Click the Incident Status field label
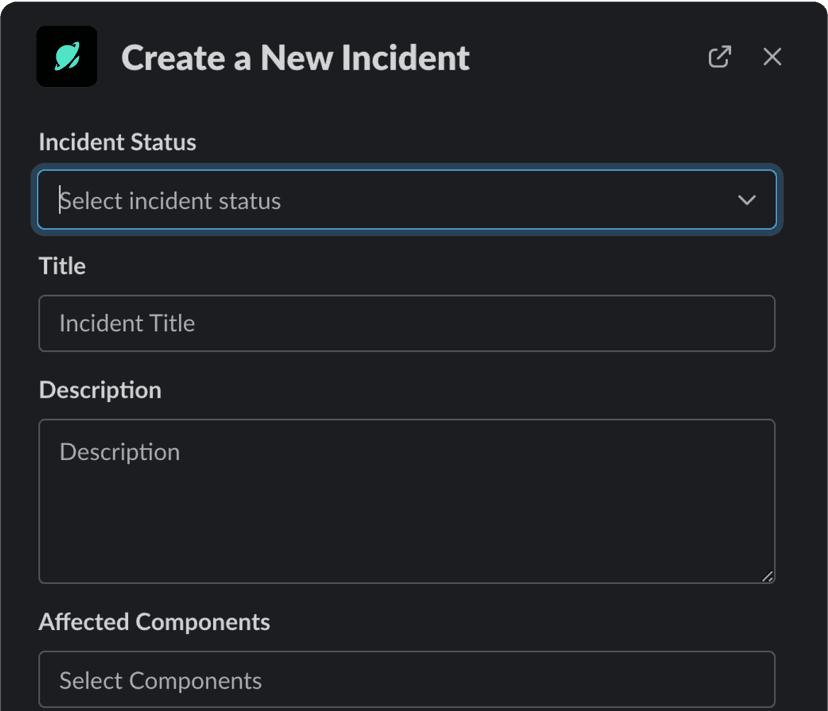Image resolution: width=828 pixels, height=711 pixels. click(x=117, y=142)
